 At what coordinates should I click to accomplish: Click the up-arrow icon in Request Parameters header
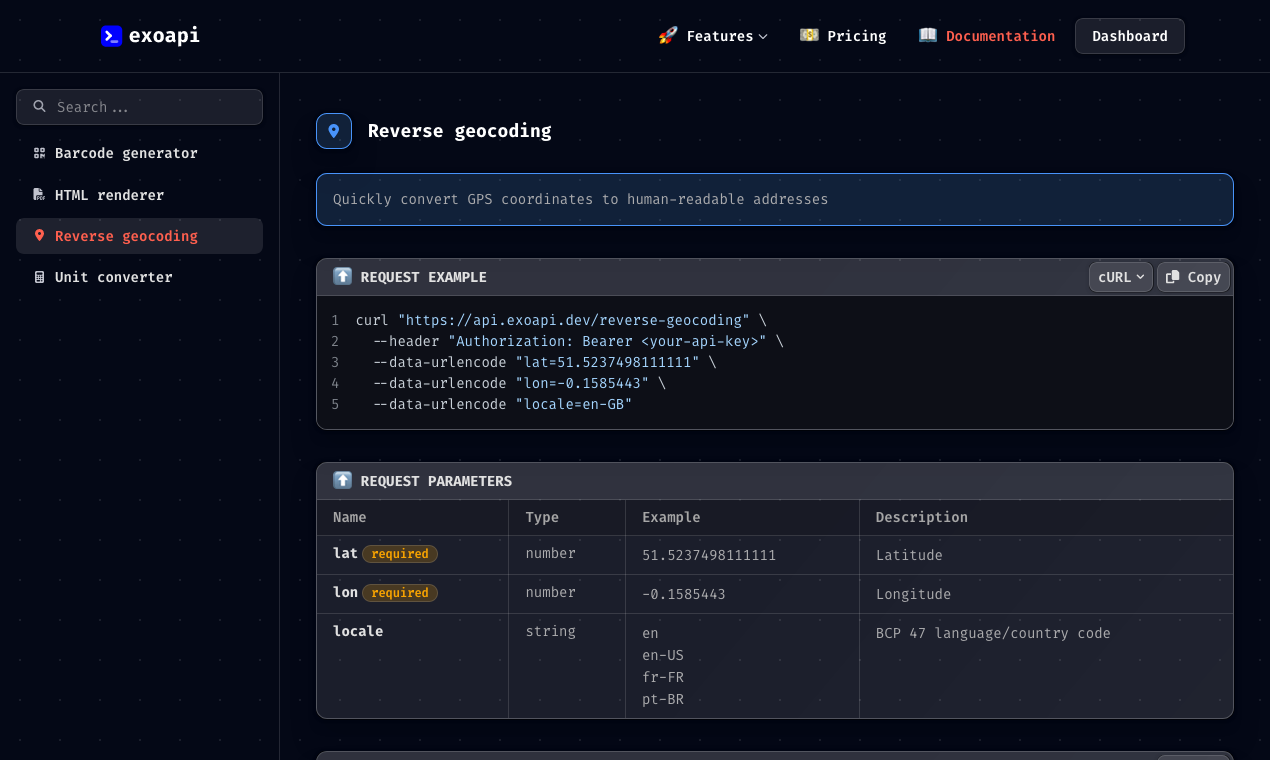[x=343, y=480]
